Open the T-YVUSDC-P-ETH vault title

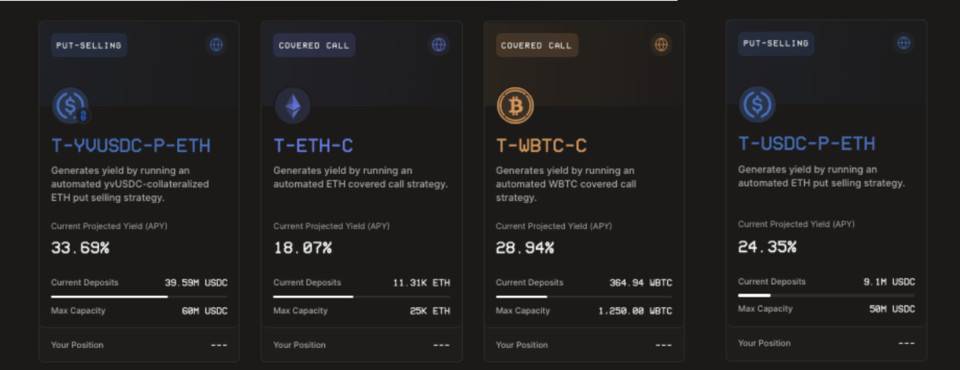click(x=130, y=145)
